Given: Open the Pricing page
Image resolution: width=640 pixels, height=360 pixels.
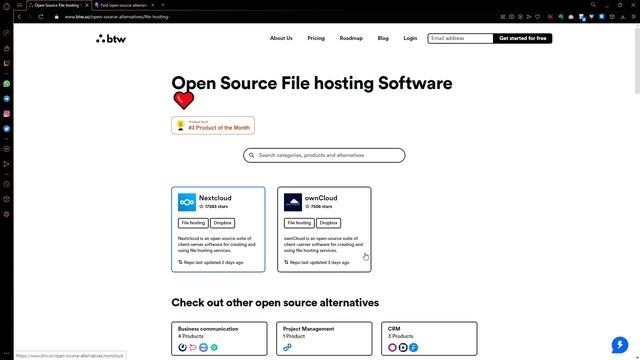Looking at the screenshot, I should click(x=316, y=38).
